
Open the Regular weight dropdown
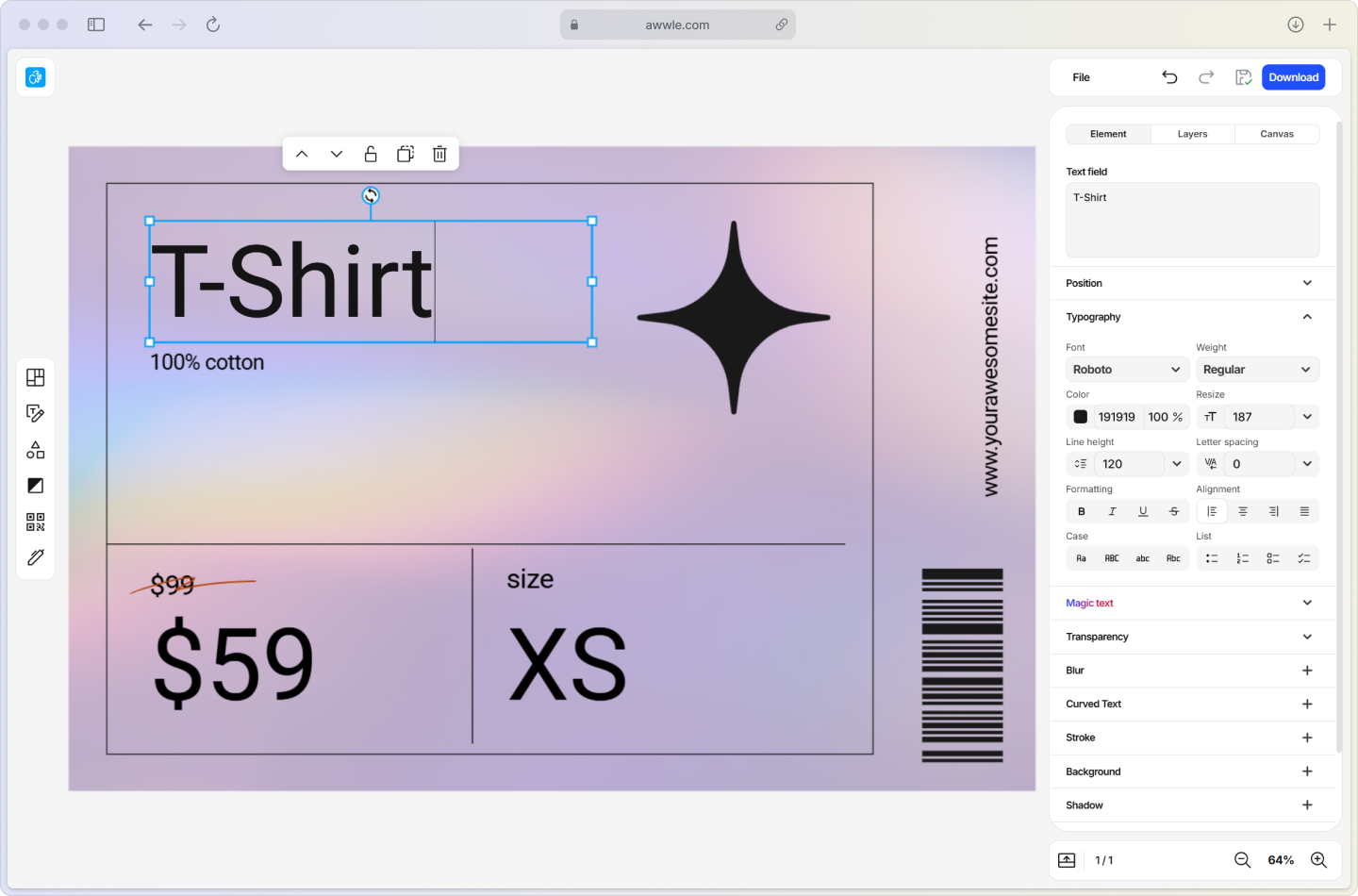[1256, 370]
